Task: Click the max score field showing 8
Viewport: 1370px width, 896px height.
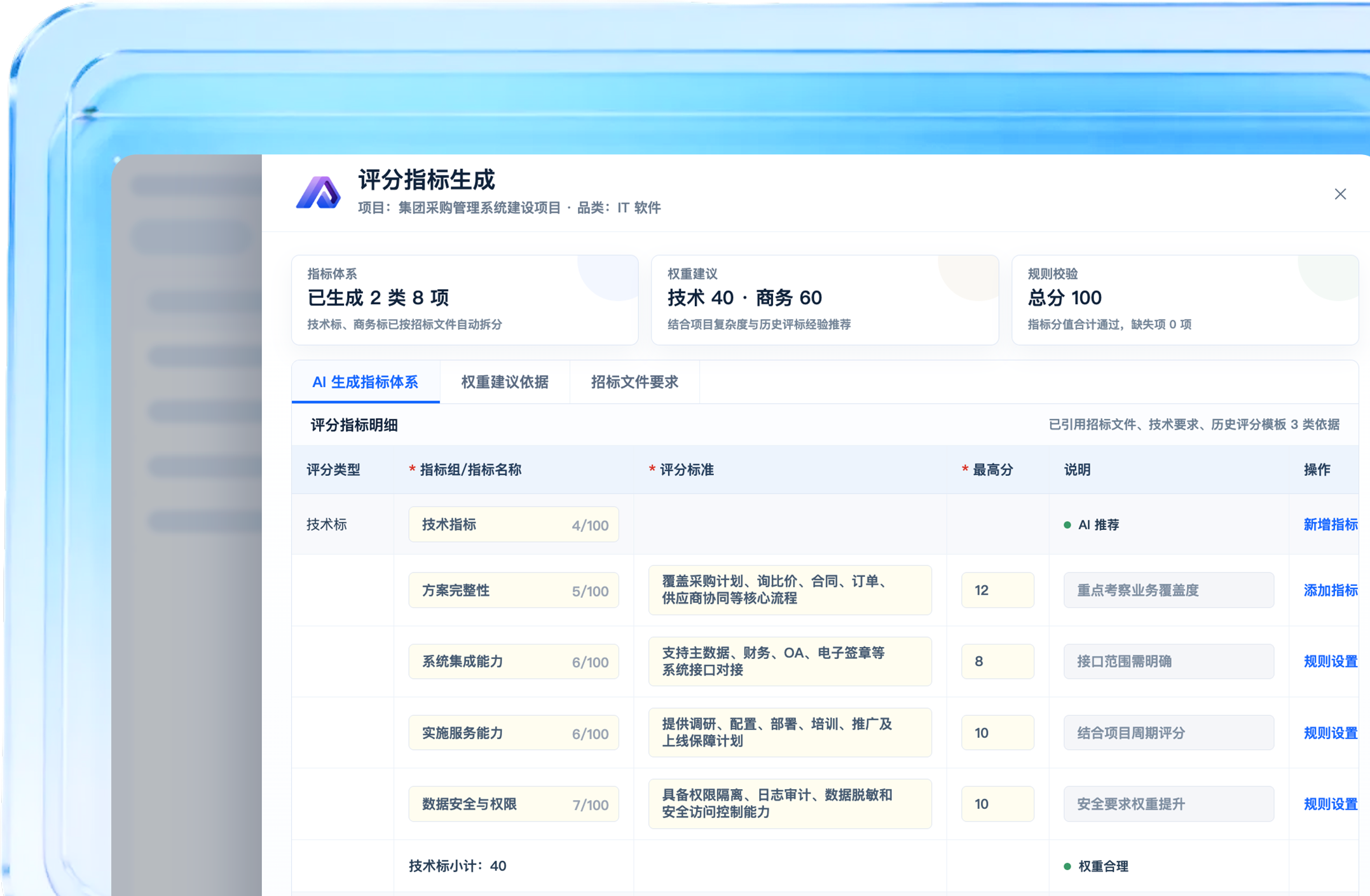Action: click(x=997, y=662)
